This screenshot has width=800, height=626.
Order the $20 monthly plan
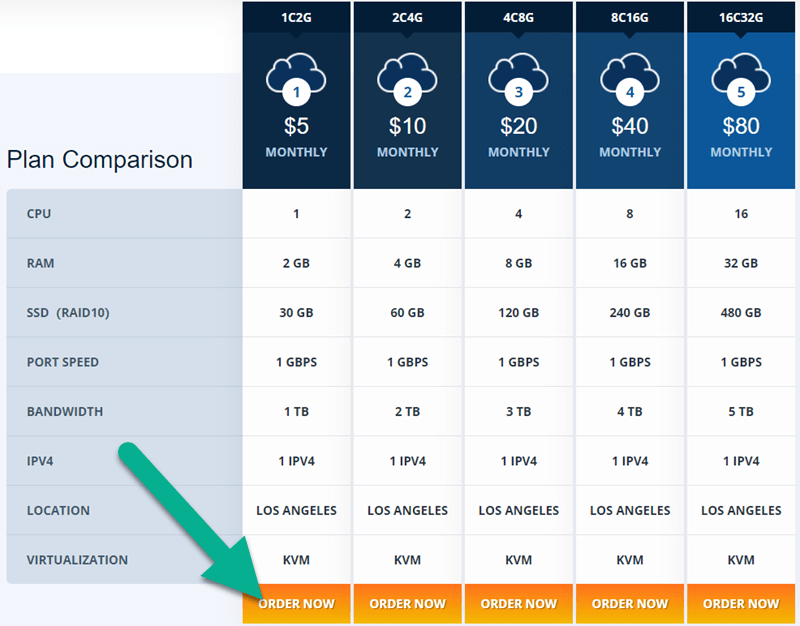click(x=518, y=604)
